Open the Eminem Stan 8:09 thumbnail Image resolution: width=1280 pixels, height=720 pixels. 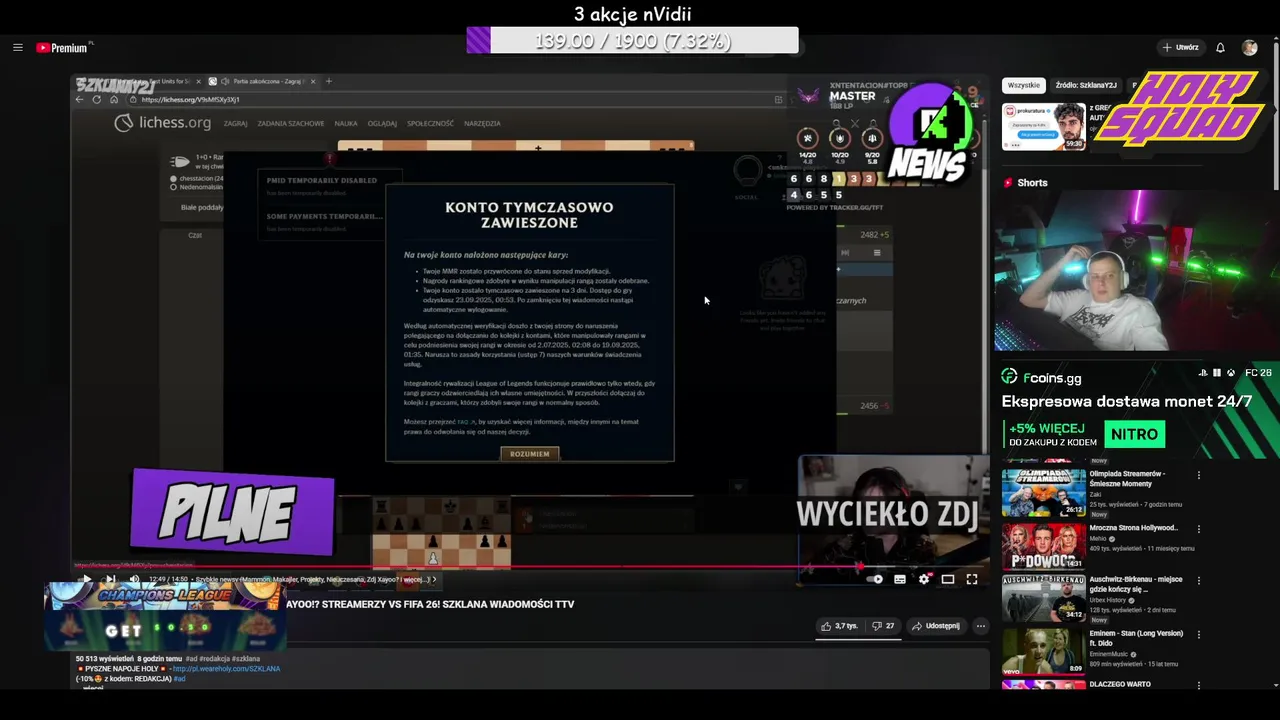click(x=1044, y=652)
